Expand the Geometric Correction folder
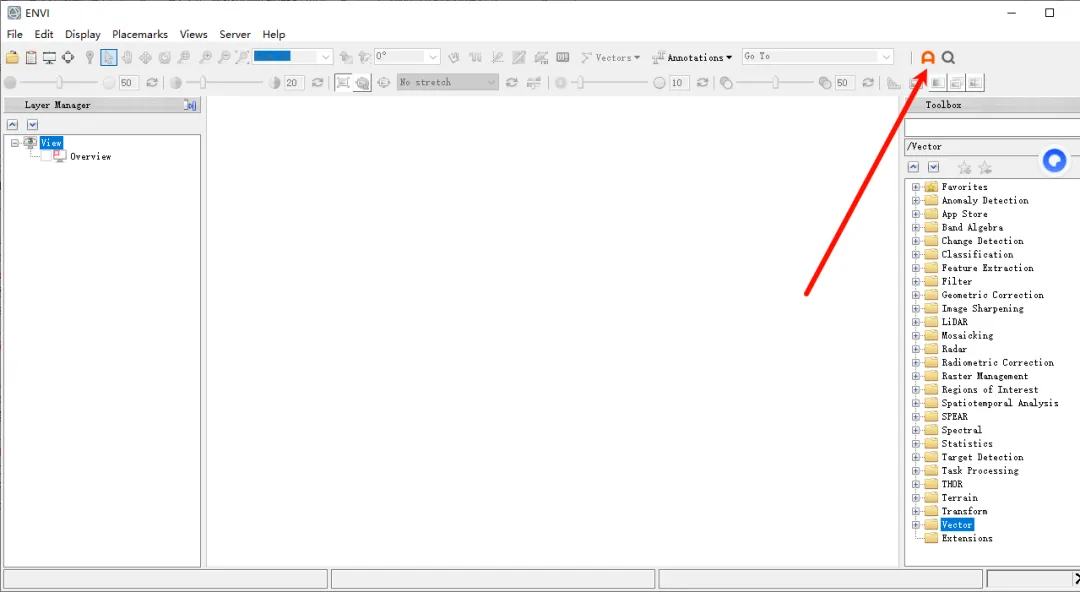 pos(915,295)
